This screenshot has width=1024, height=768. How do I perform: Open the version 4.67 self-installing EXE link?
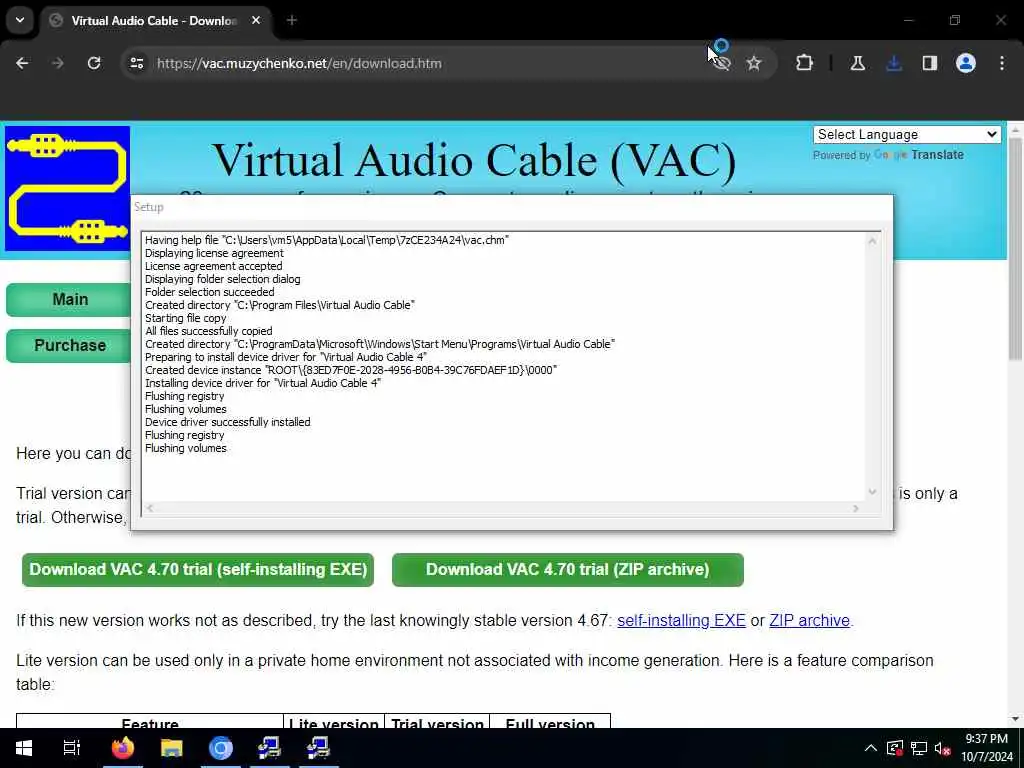681,620
